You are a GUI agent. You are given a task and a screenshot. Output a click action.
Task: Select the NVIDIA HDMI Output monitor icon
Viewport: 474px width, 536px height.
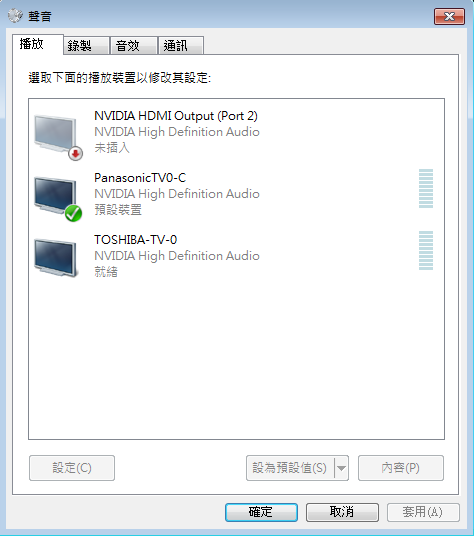point(55,134)
